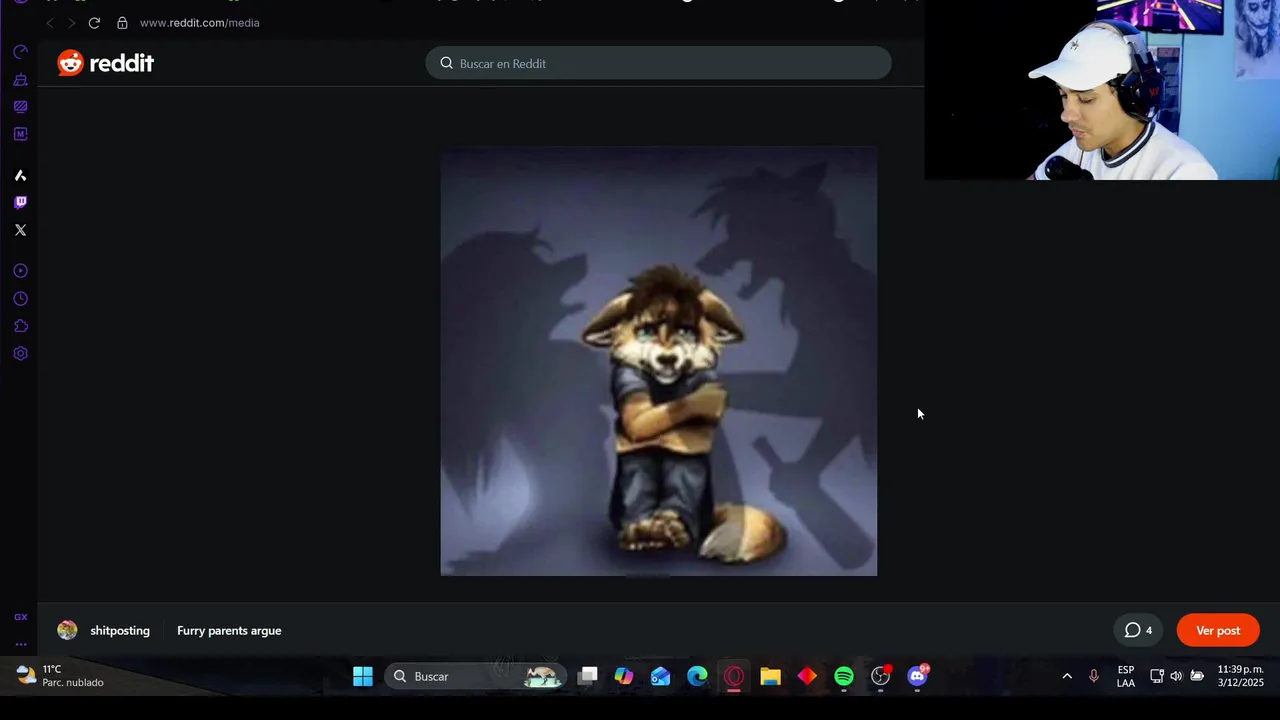Change the ESP LAA keyboard language
Screen dimensions: 1280x720
point(1126,677)
